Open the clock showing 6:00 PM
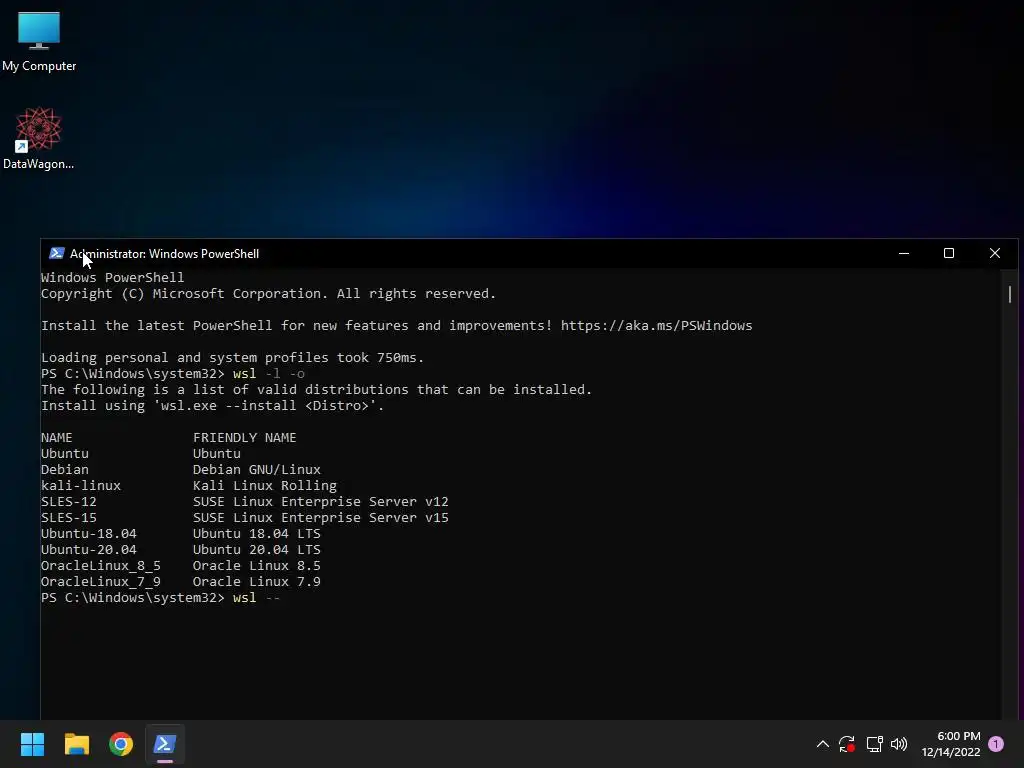This screenshot has width=1024, height=768. click(x=951, y=744)
